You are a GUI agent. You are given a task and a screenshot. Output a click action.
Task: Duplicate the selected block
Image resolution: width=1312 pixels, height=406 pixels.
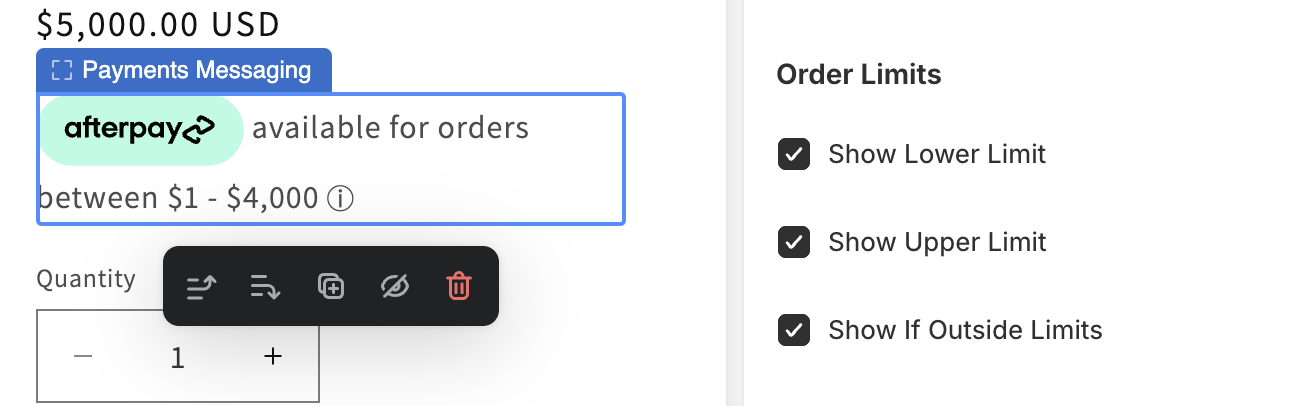click(x=331, y=287)
